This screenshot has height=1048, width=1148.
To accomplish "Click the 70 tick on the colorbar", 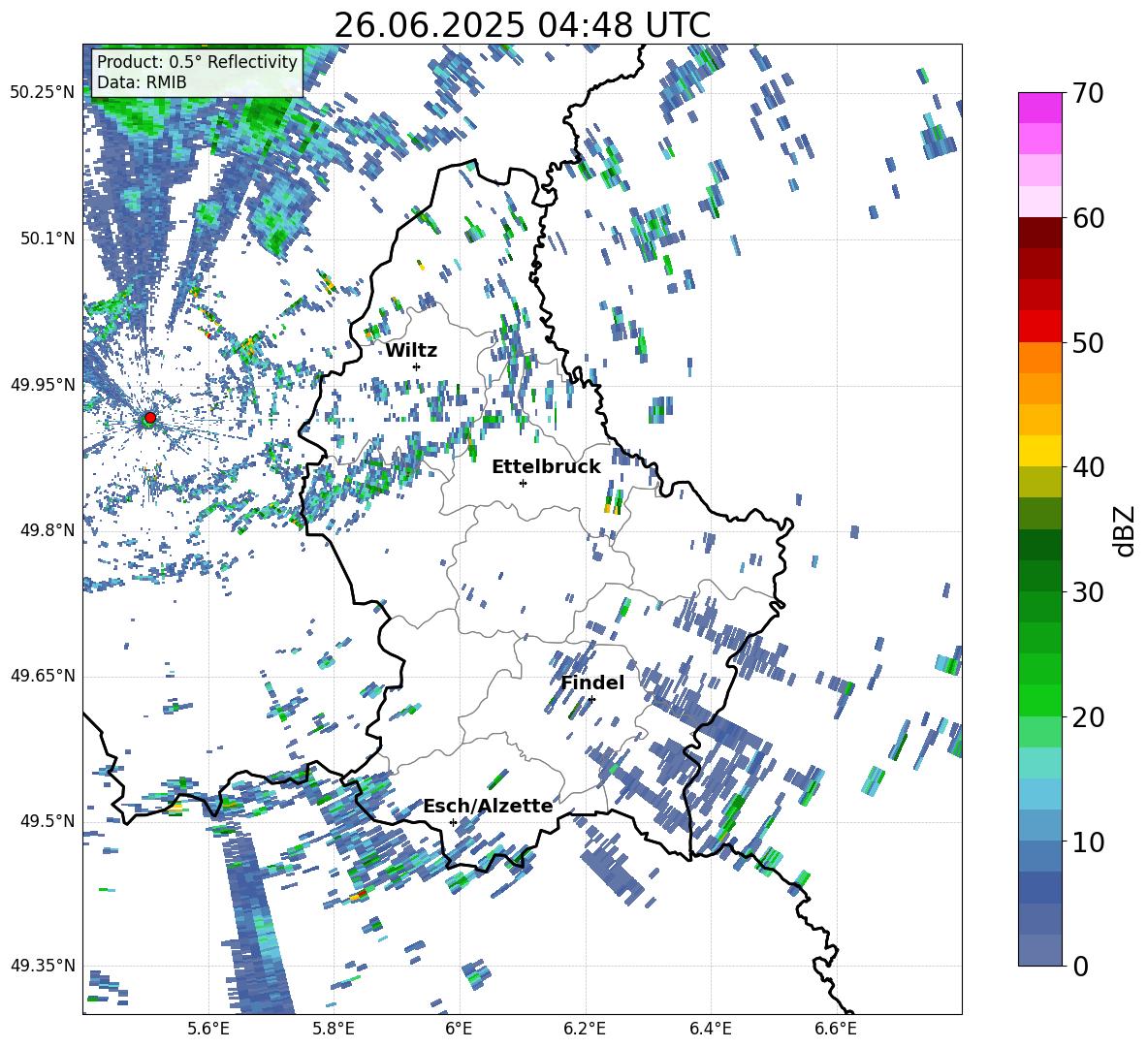I will click(1087, 93).
